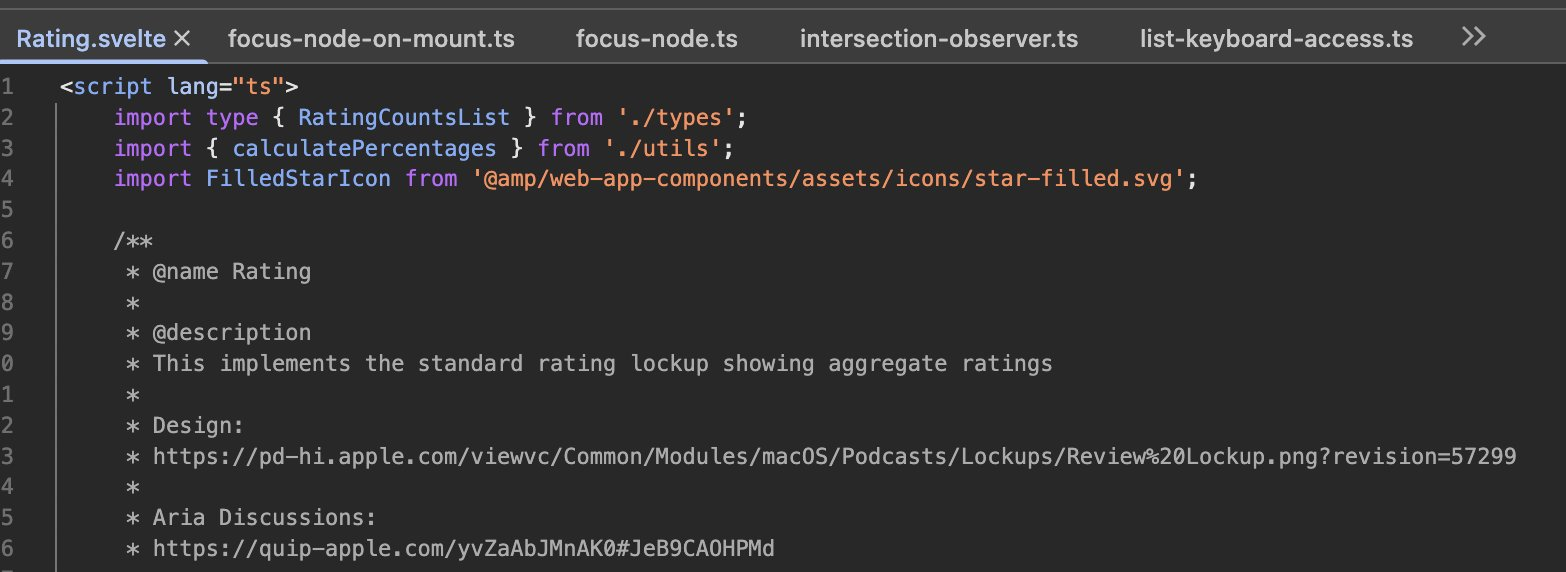The width and height of the screenshot is (1566, 572).
Task: Click the star-filled.svg import path
Action: click(x=829, y=179)
